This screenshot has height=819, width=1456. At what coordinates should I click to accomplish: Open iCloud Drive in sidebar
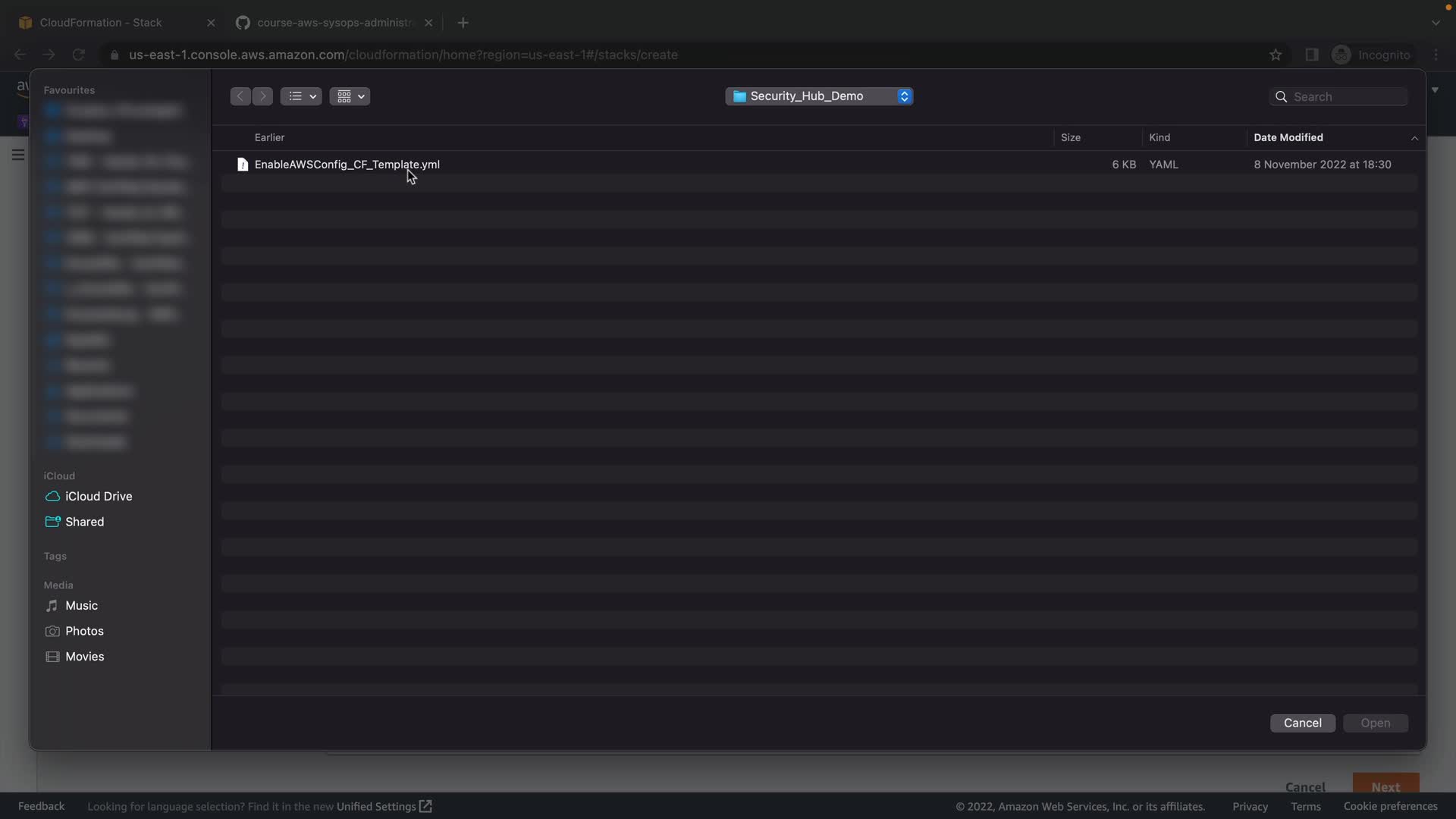click(99, 496)
